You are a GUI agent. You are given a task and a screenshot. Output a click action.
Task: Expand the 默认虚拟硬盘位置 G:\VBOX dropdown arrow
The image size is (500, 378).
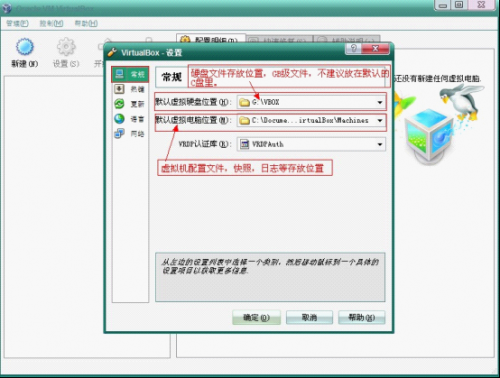pyautogui.click(x=380, y=102)
